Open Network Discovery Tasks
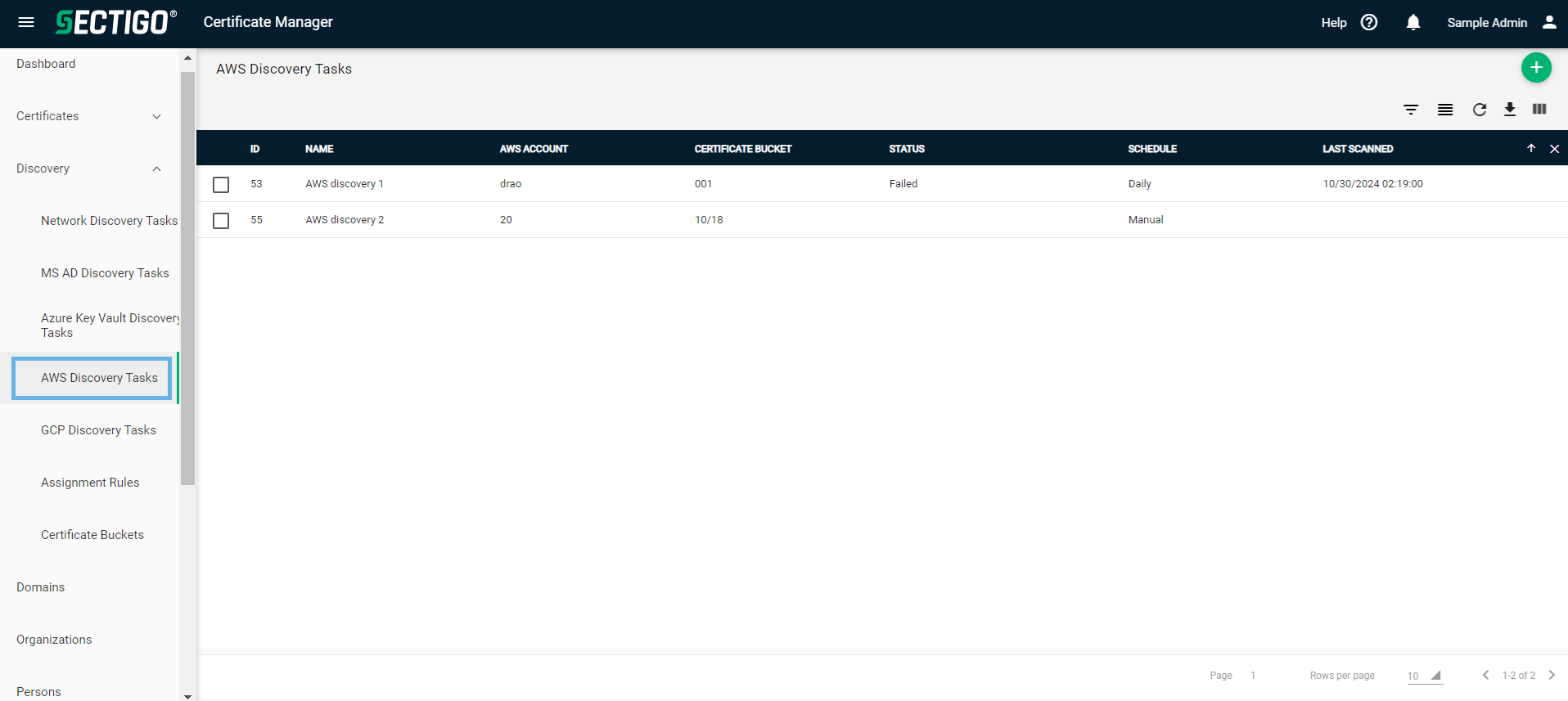1568x701 pixels. click(110, 221)
